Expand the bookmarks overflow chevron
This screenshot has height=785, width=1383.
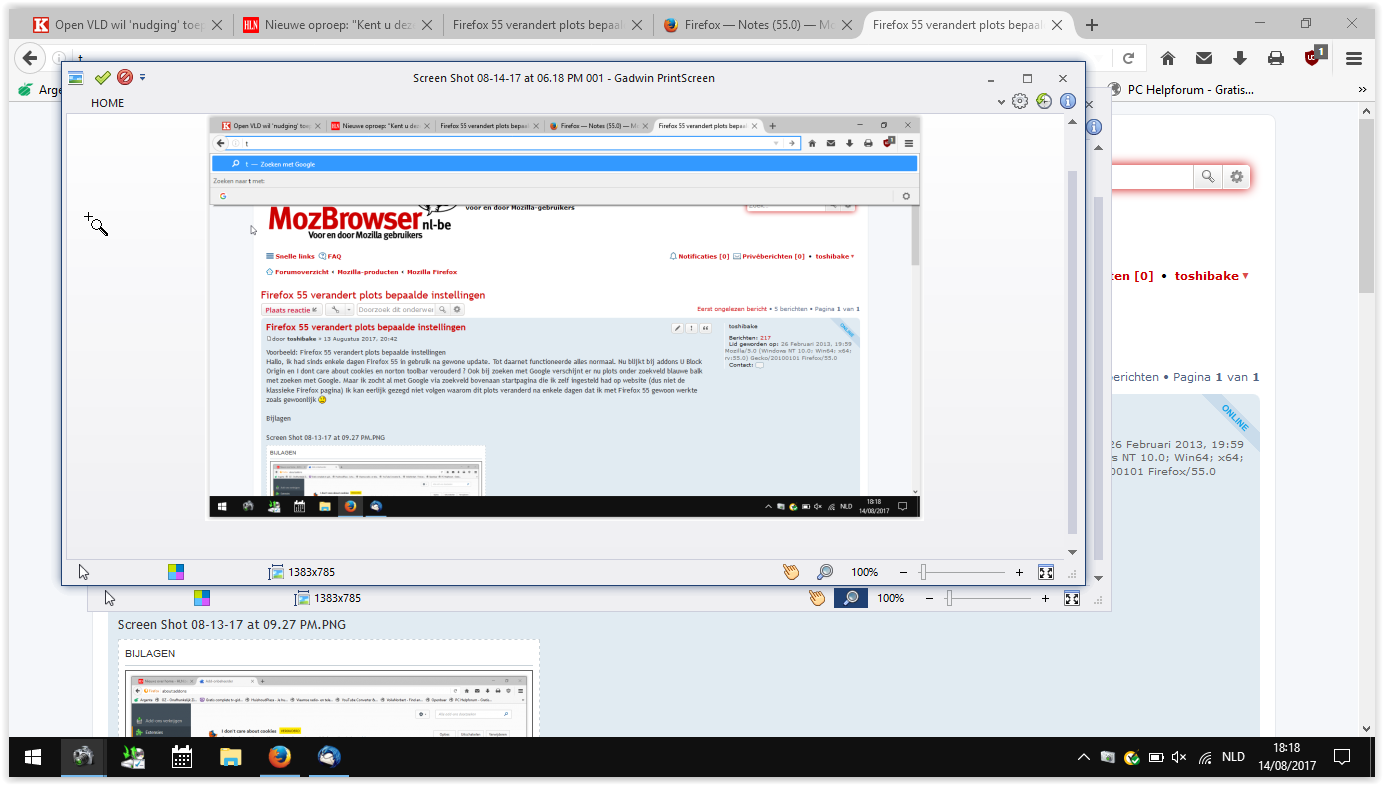pos(1362,90)
